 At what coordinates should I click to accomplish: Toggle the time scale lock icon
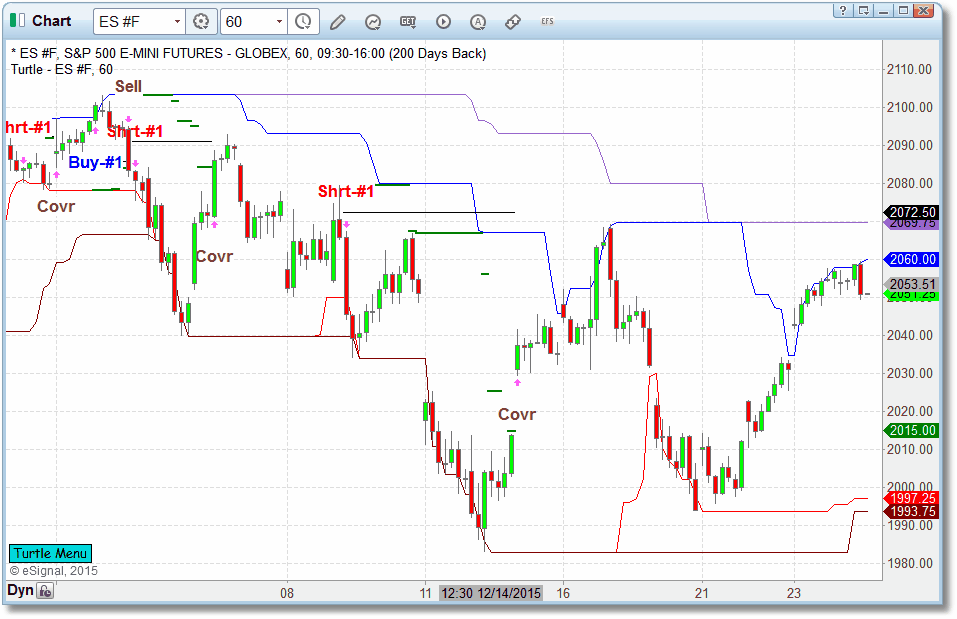45,591
